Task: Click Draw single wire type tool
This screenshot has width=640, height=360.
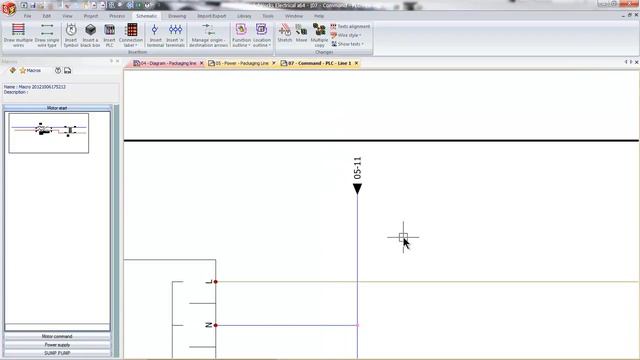Action: click(x=47, y=35)
